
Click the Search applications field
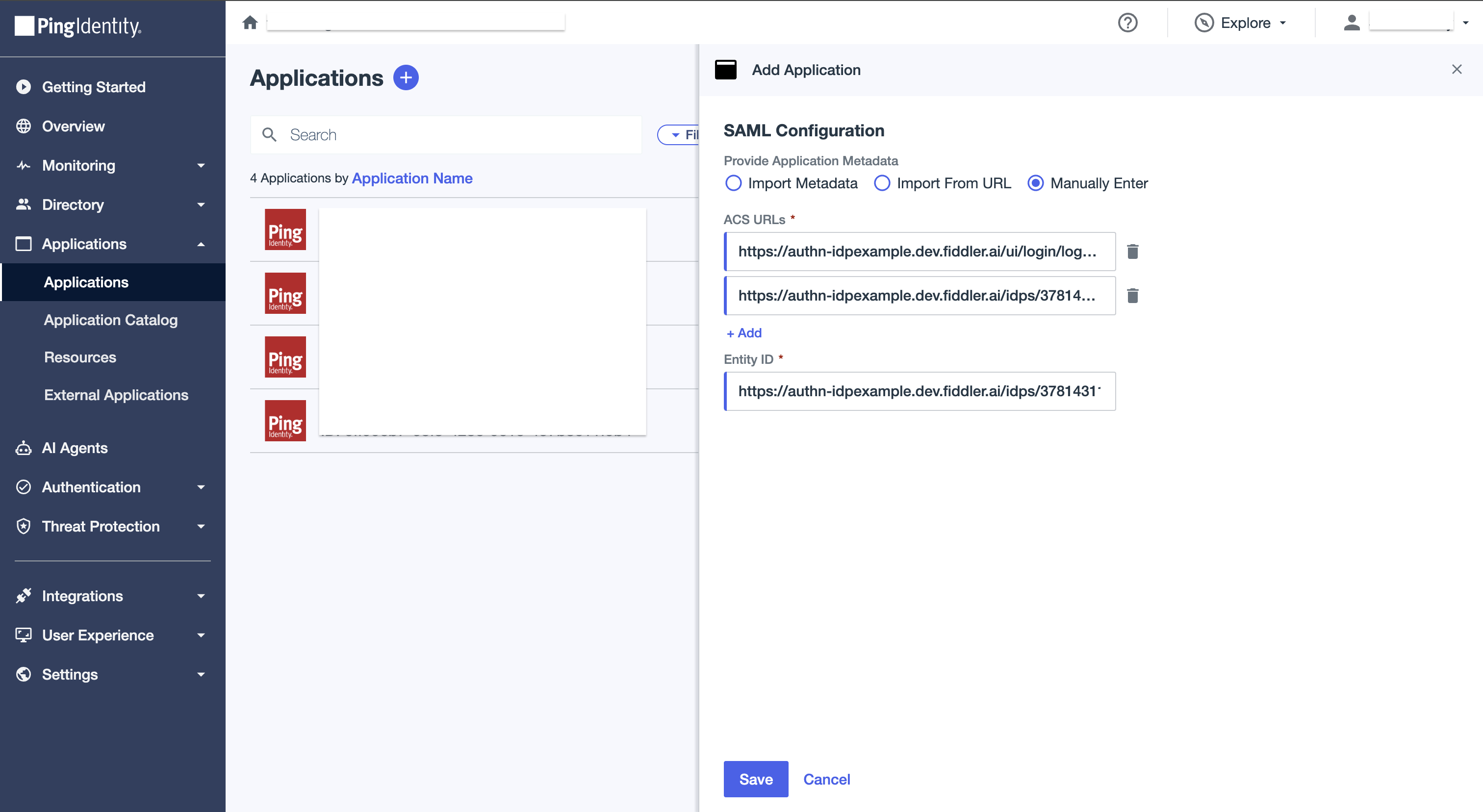point(446,135)
